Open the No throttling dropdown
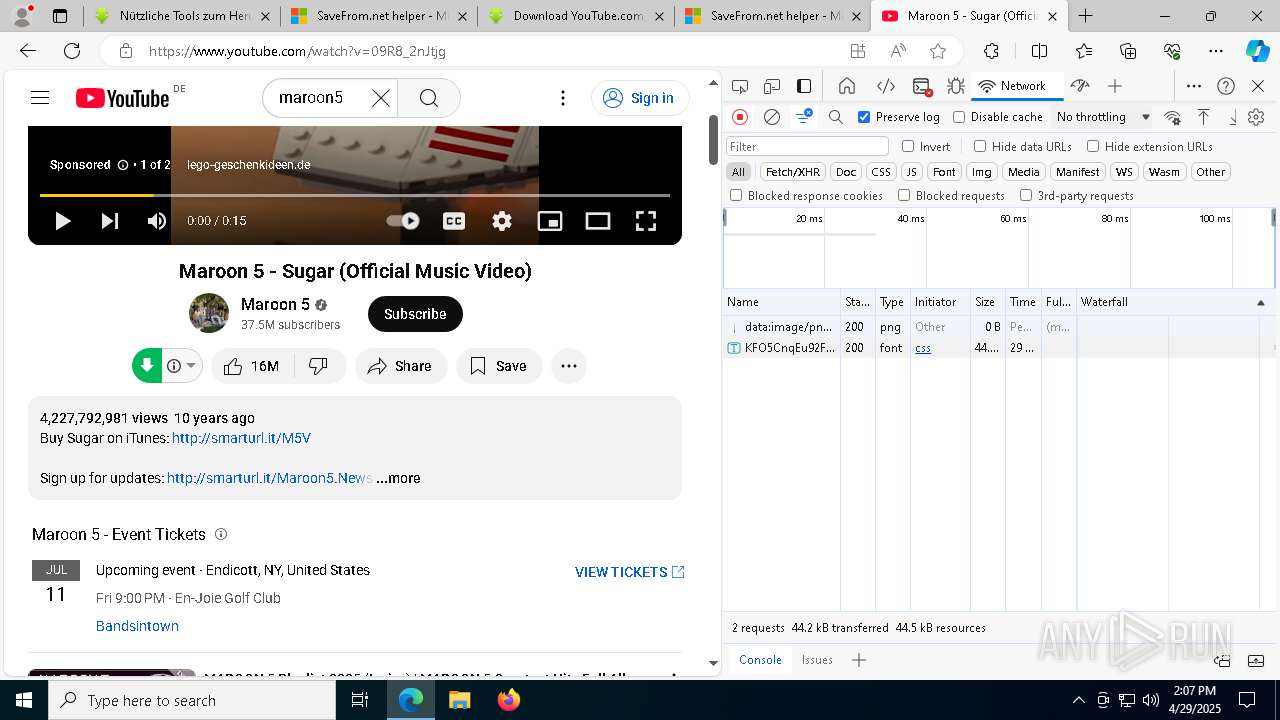Screen dimensions: 1280x720 [x=1103, y=117]
